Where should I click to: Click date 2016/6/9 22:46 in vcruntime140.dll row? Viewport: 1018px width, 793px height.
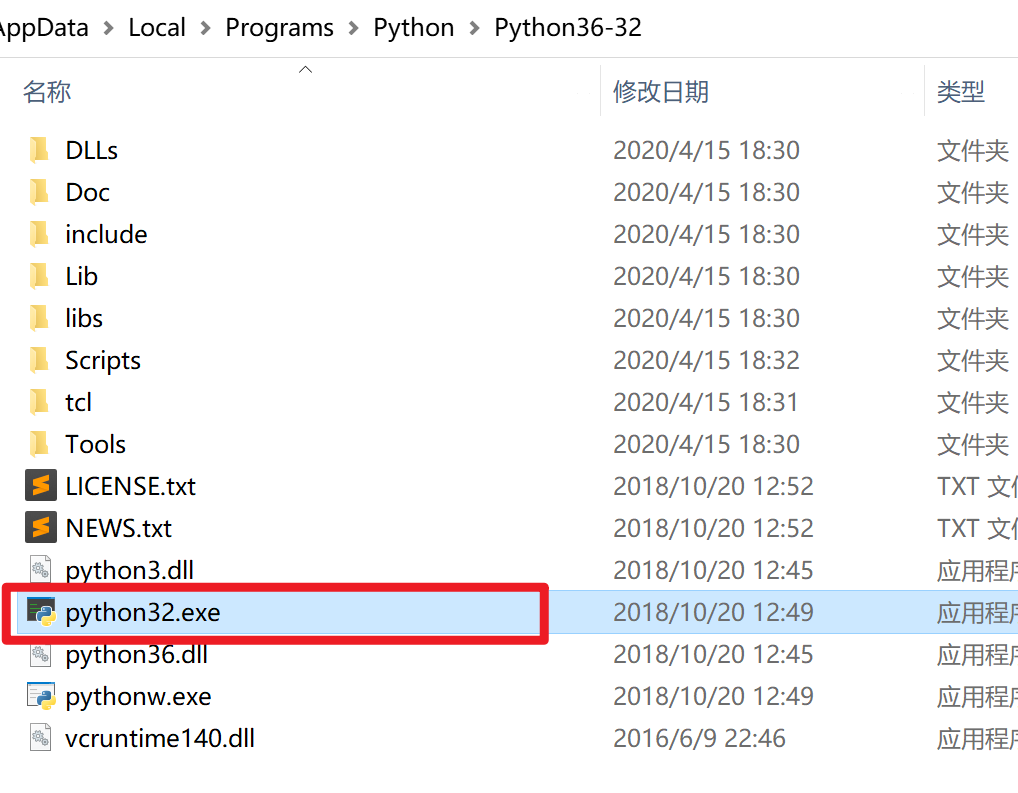(x=699, y=738)
